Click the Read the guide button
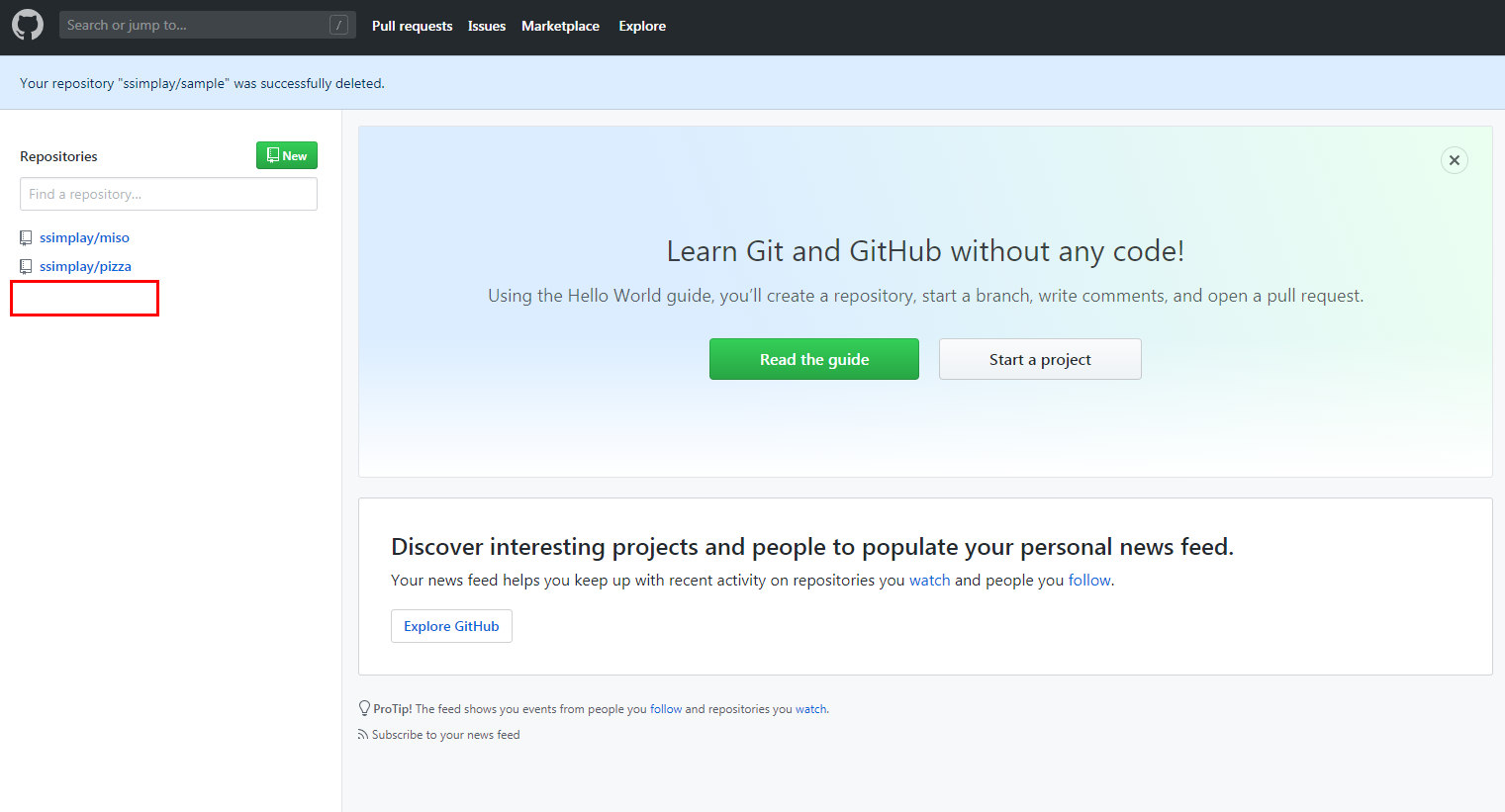 point(814,359)
